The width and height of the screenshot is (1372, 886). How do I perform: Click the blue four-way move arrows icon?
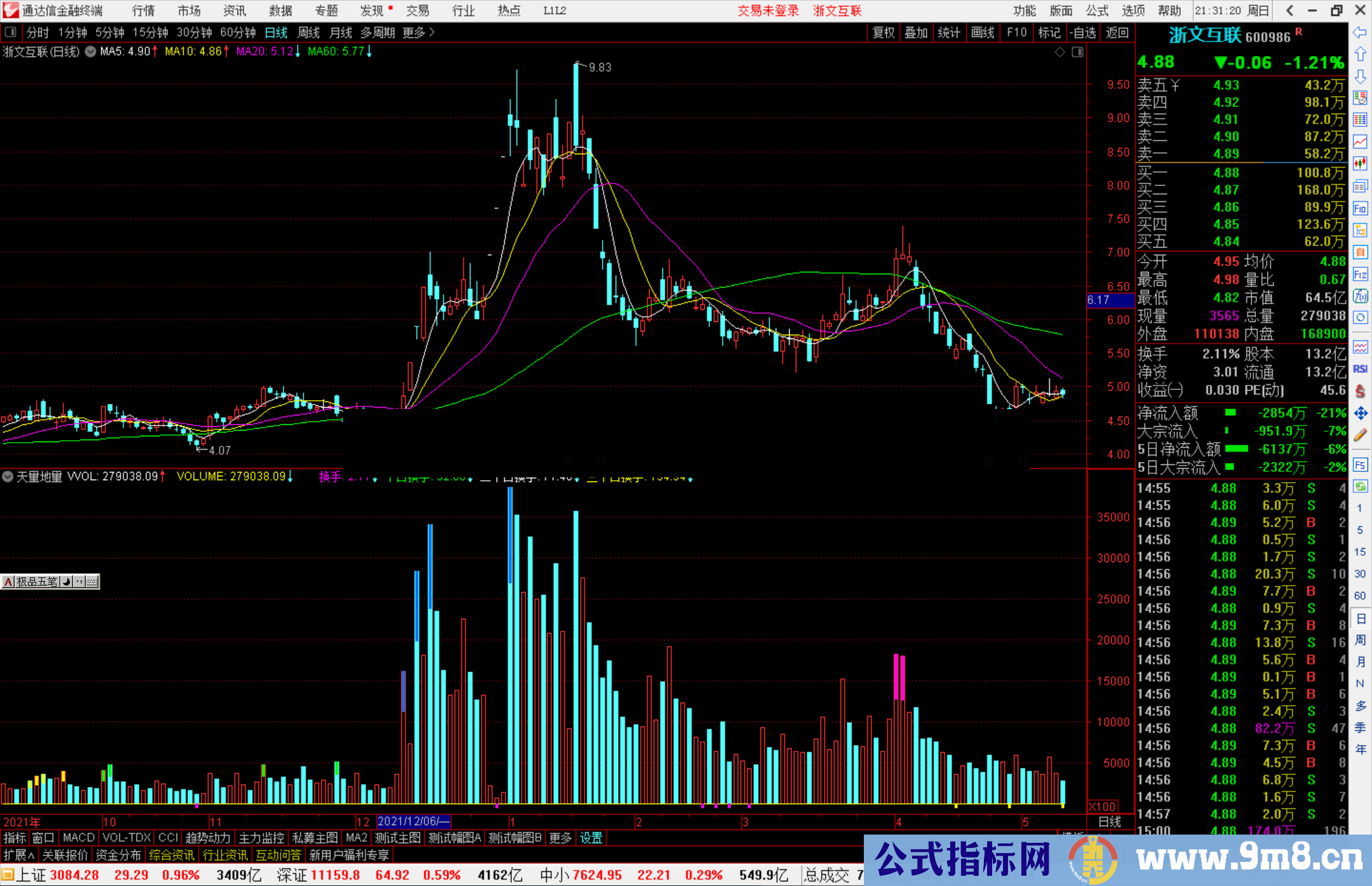(1360, 413)
